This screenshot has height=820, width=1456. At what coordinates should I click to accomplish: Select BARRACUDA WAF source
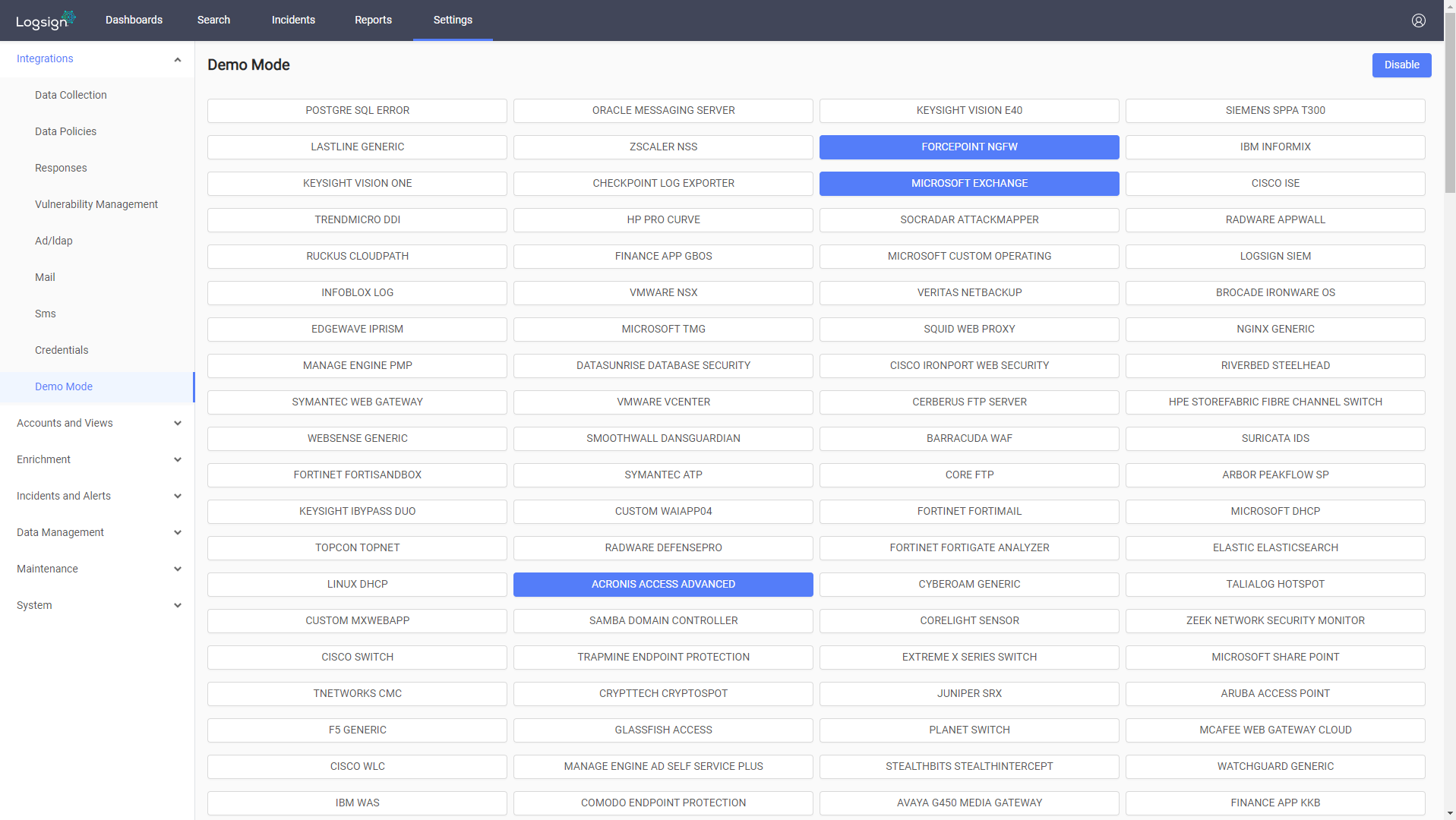pos(969,439)
